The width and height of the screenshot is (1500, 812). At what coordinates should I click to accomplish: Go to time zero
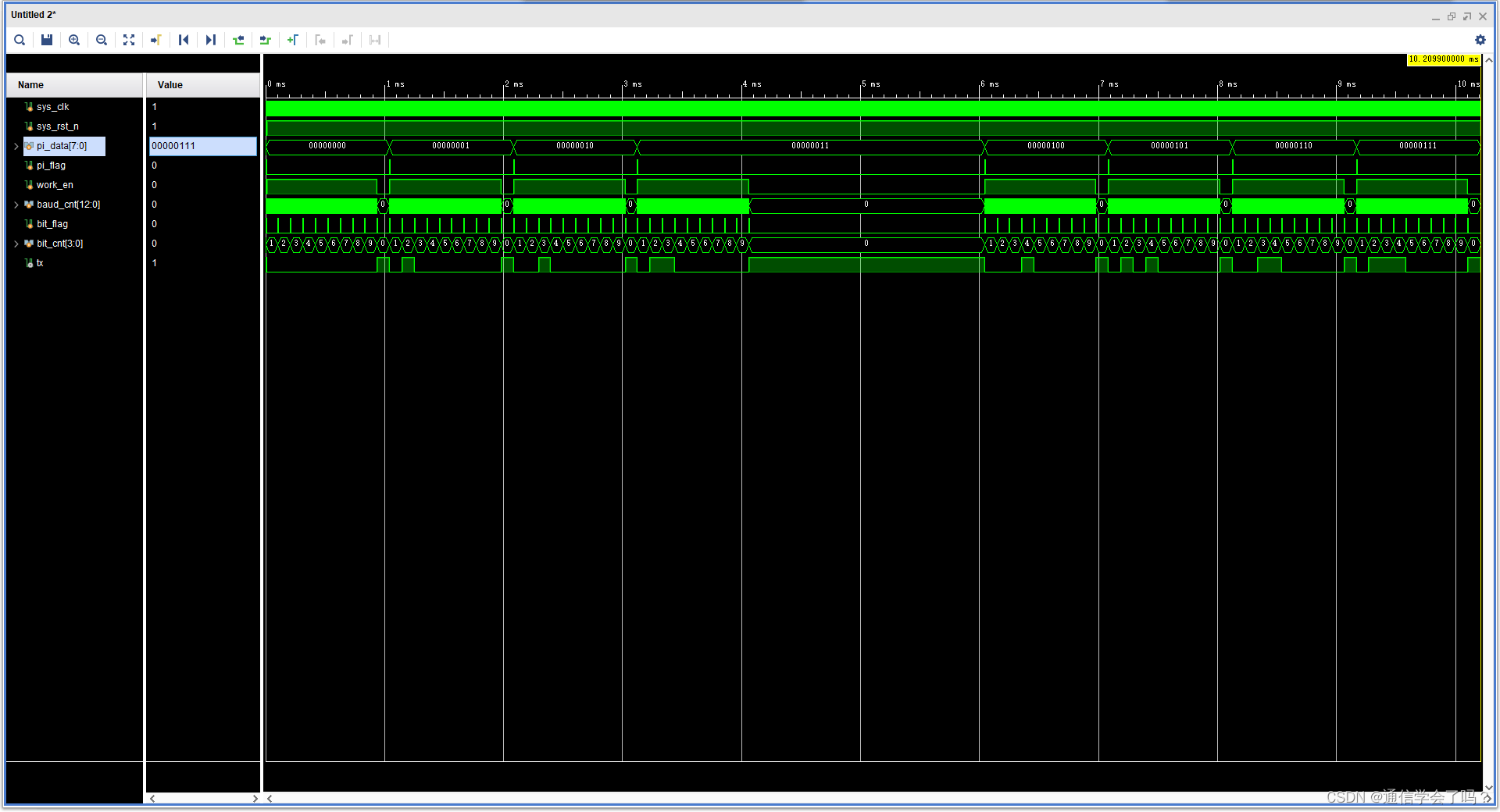pyautogui.click(x=184, y=40)
